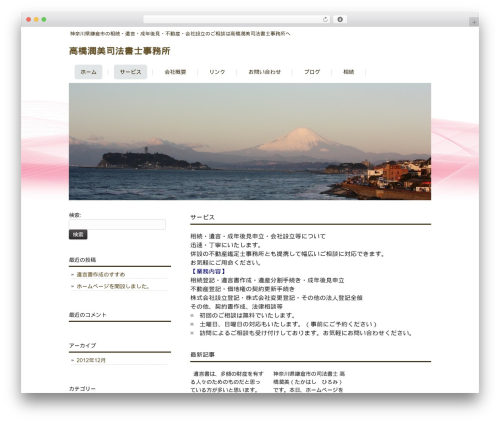Click the カテゴリー sidebar heading
This screenshot has height=423, width=500.
[82, 389]
